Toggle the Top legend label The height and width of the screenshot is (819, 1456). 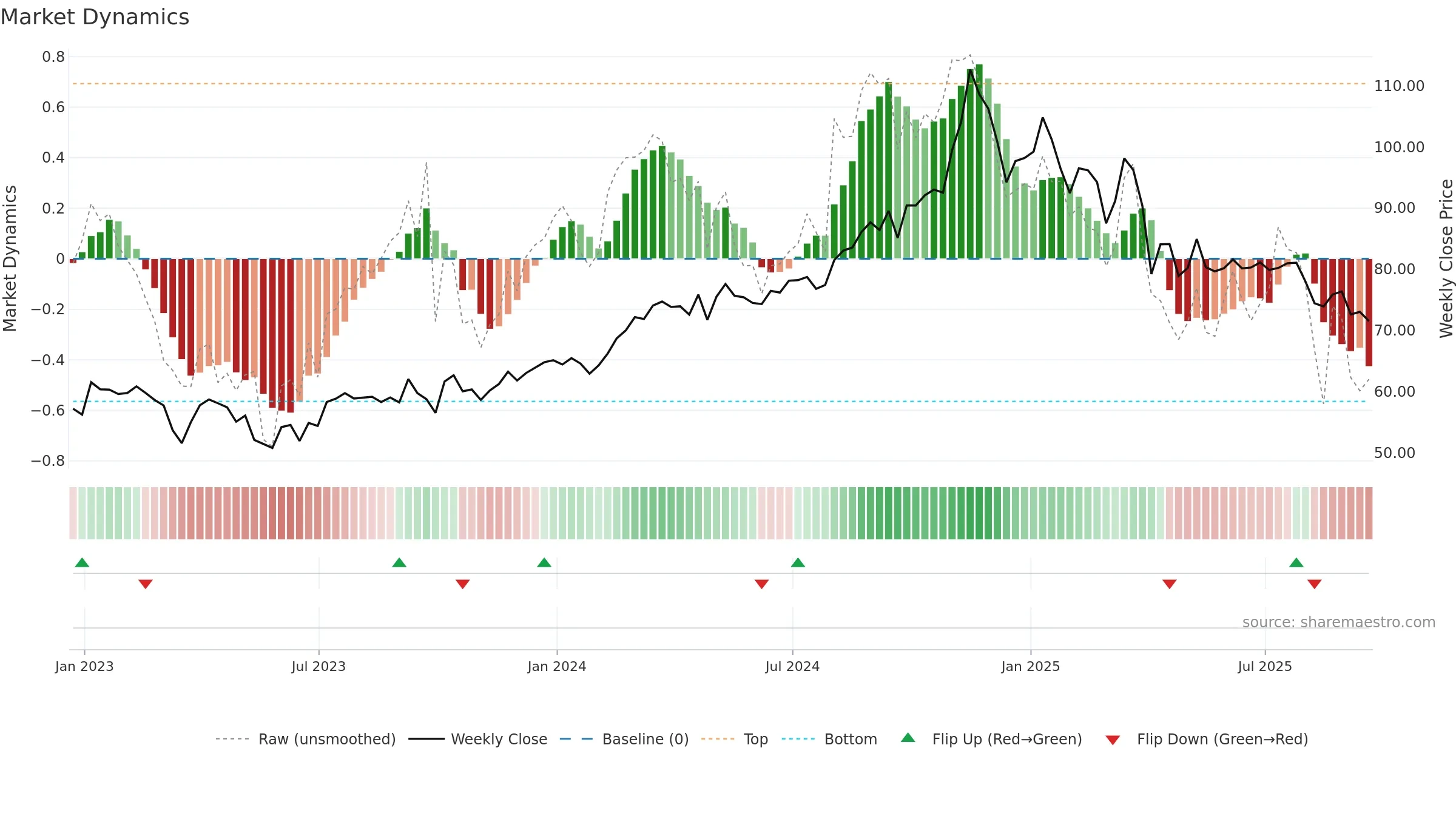[x=756, y=740]
